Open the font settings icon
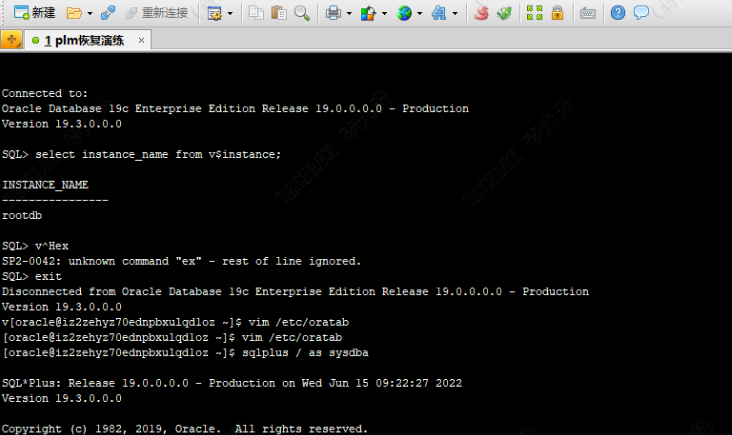732x435 pixels. (x=438, y=13)
